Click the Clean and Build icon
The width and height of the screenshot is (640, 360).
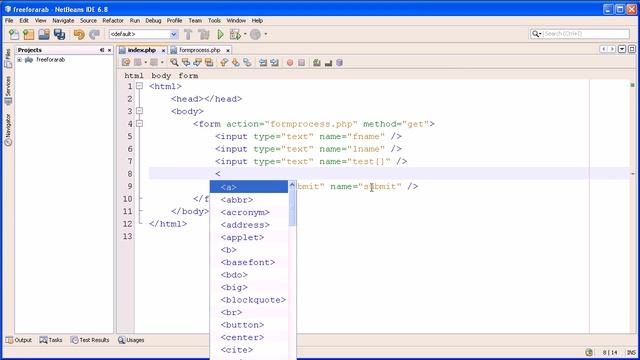pyautogui.click(x=204, y=34)
